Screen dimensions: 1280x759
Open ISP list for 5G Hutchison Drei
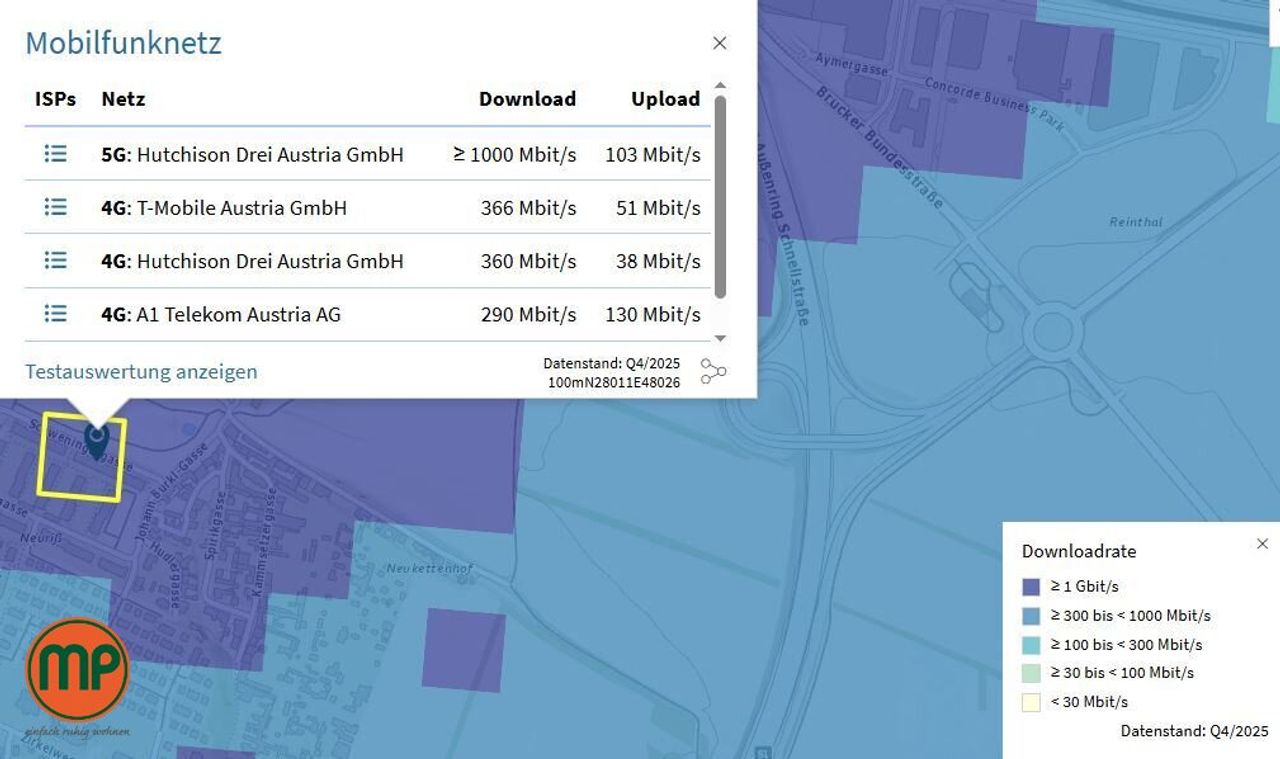coord(55,153)
